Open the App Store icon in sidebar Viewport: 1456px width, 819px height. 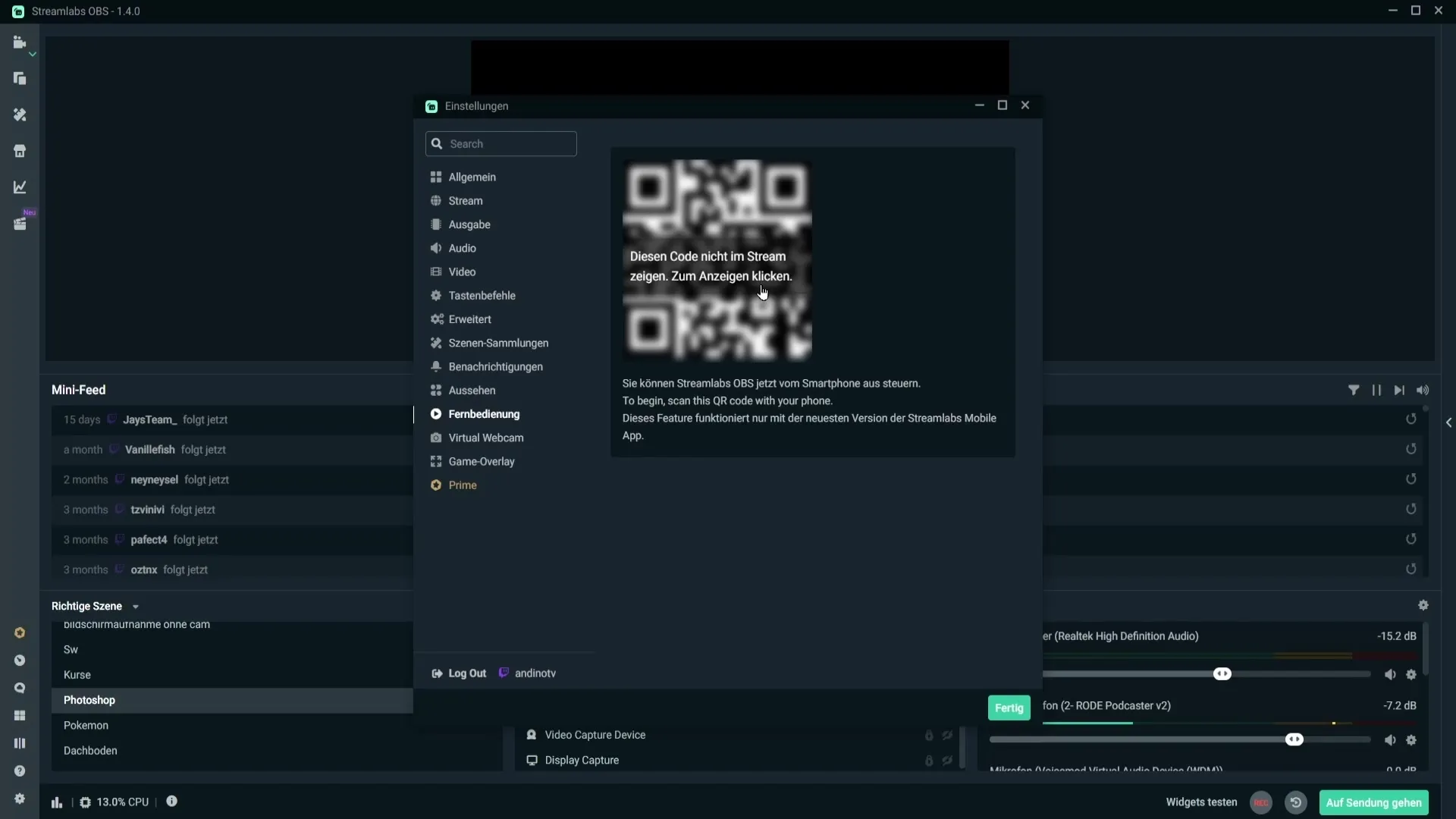(x=20, y=151)
